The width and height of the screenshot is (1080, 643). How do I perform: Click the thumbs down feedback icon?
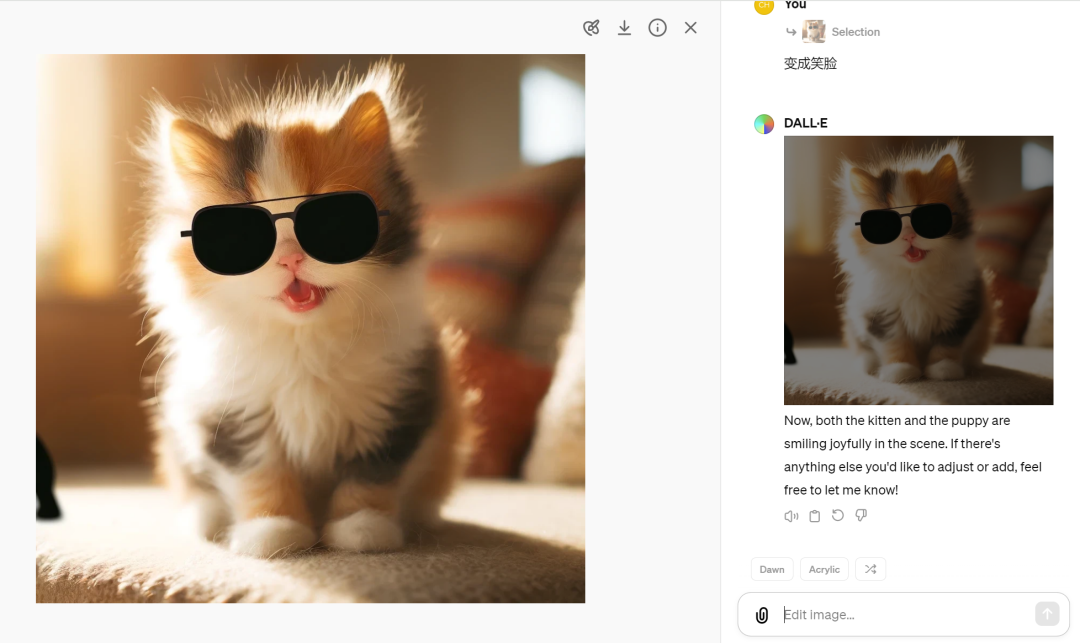click(x=861, y=515)
